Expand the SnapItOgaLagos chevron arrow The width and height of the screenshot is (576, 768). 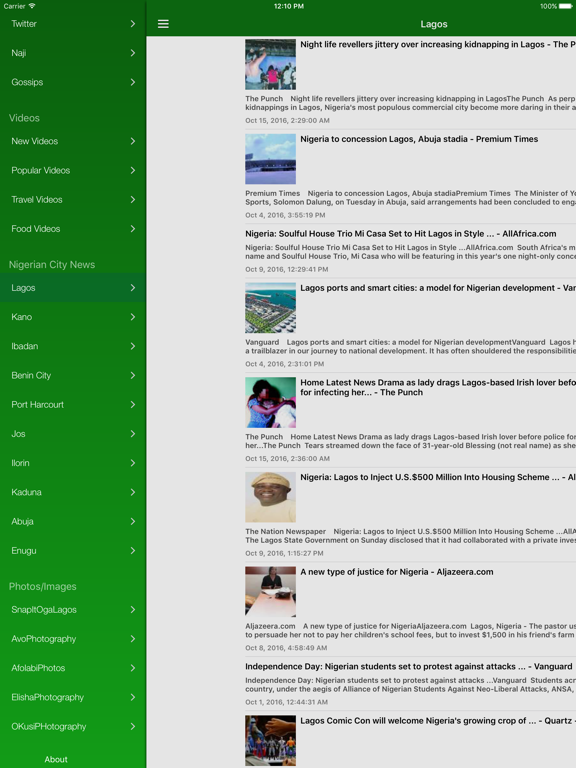[x=133, y=610]
